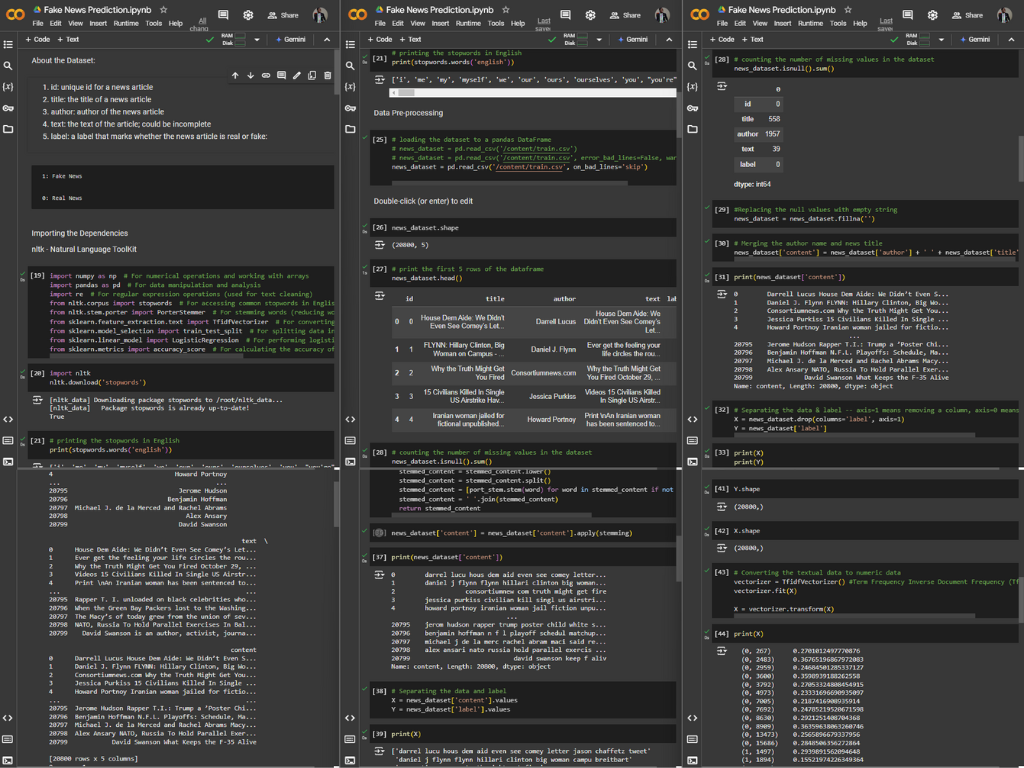Open Insert menu in middle notebook
The height and width of the screenshot is (768, 1024).
(x=440, y=24)
